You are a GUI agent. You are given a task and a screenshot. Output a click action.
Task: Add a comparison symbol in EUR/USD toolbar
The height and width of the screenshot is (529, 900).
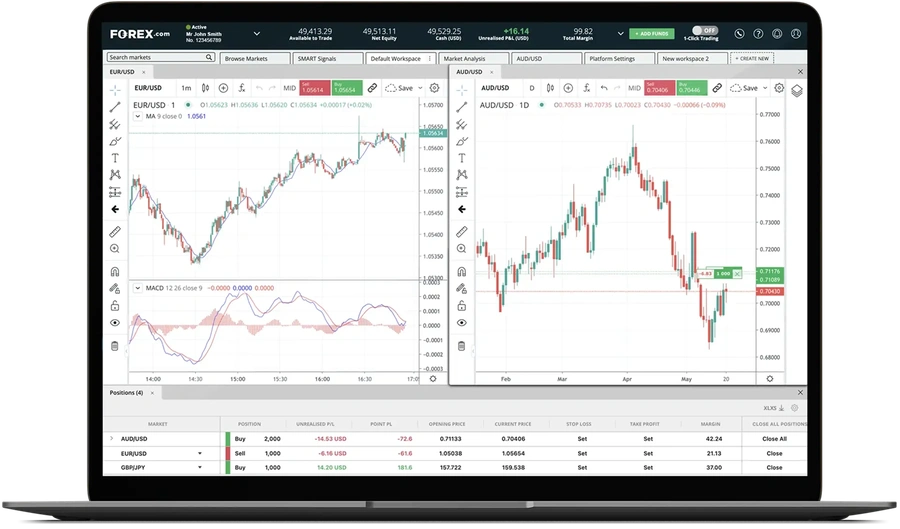click(223, 88)
